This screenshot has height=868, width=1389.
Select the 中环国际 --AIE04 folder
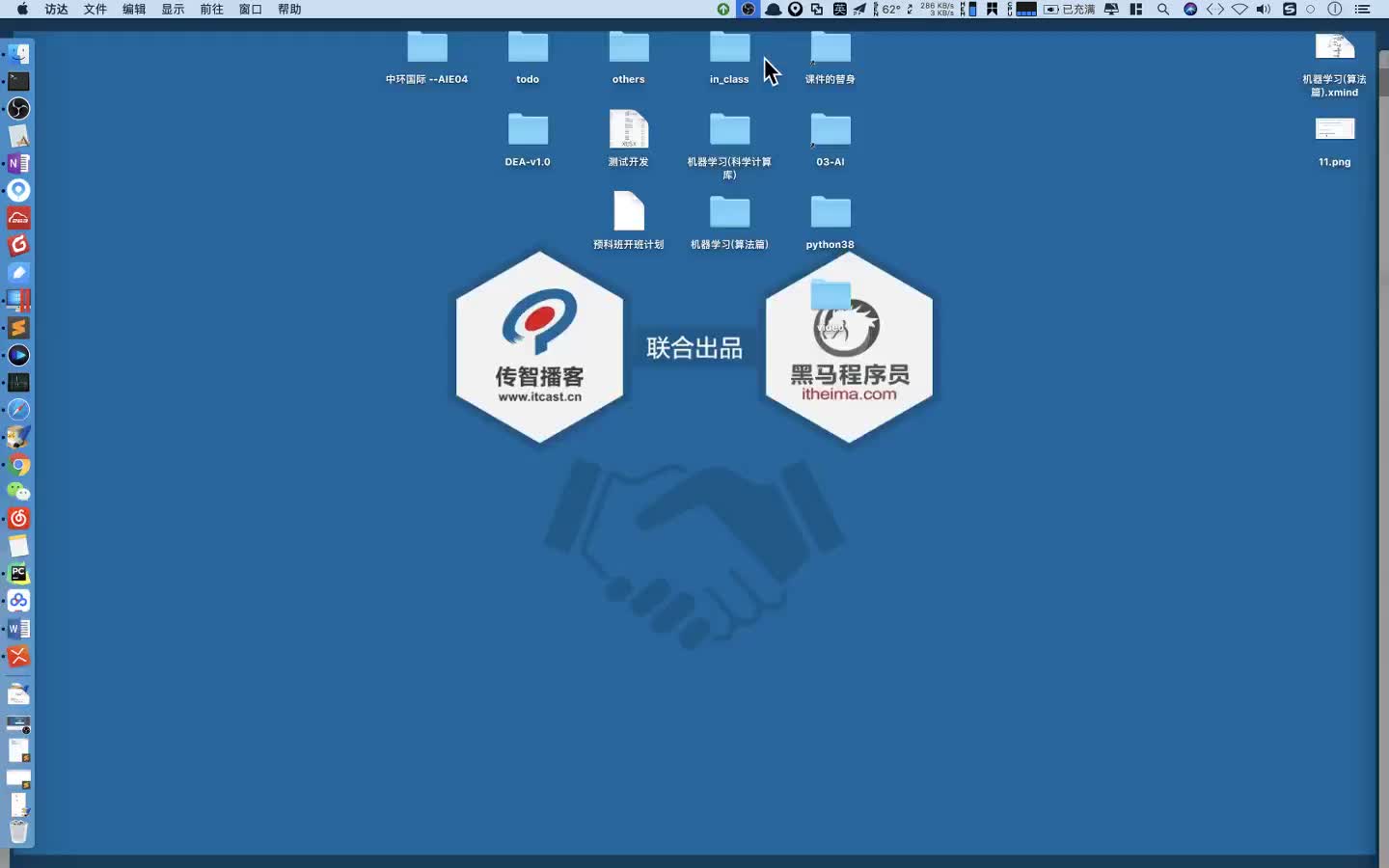pos(426,58)
